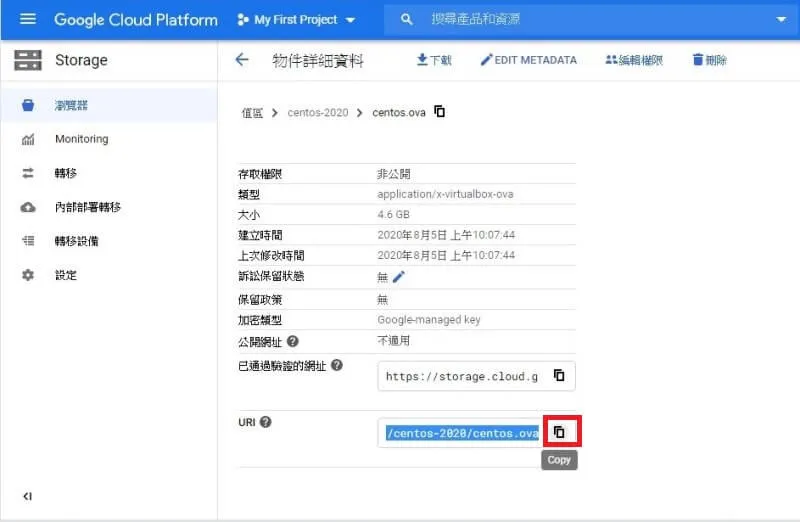This screenshot has width=800, height=522.
Task: Click the centos.ova breadcrumb text
Action: click(399, 112)
